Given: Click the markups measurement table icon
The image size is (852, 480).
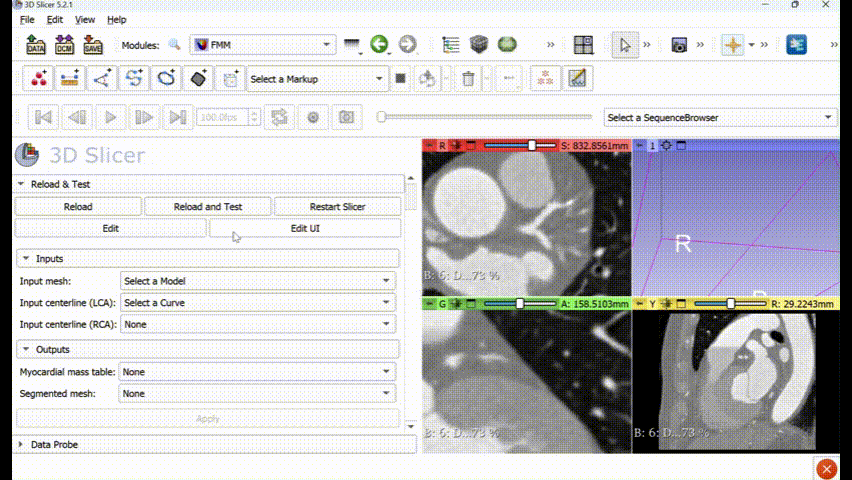Looking at the screenshot, I should click(x=577, y=79).
